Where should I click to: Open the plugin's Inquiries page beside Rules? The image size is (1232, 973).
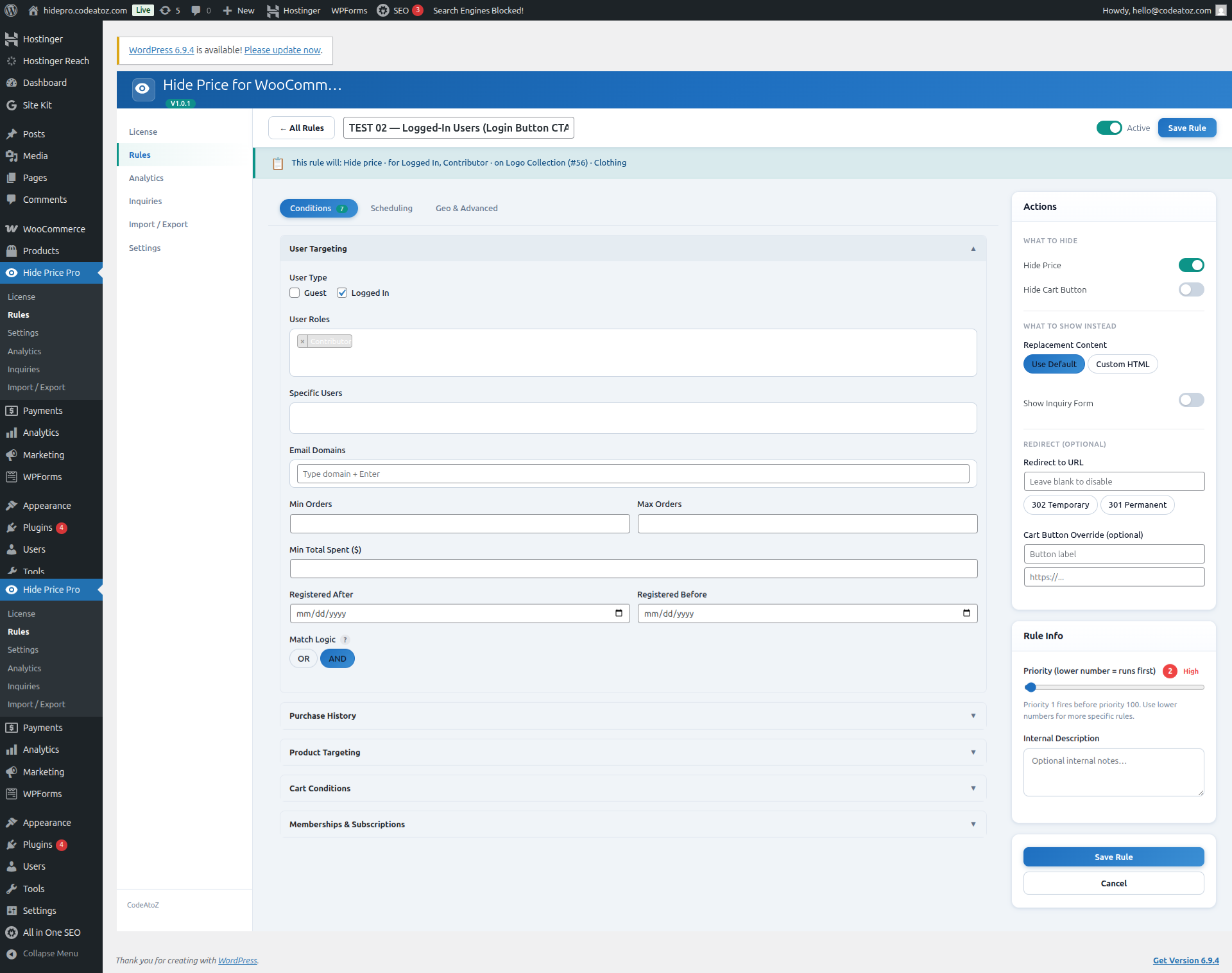pyautogui.click(x=145, y=201)
